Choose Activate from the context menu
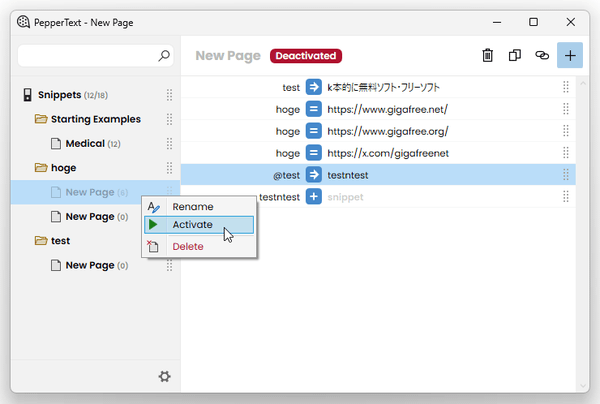 click(x=199, y=225)
